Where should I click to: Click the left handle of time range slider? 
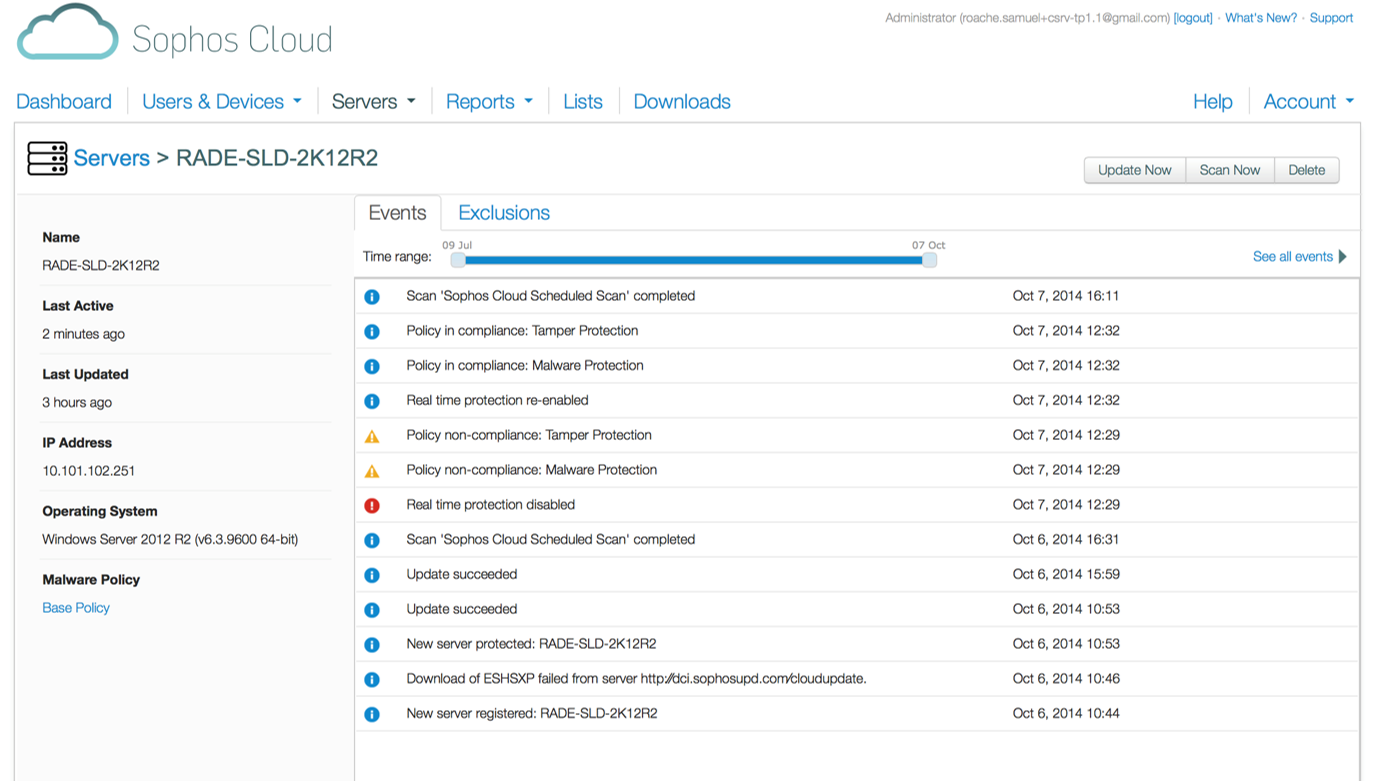(x=458, y=260)
